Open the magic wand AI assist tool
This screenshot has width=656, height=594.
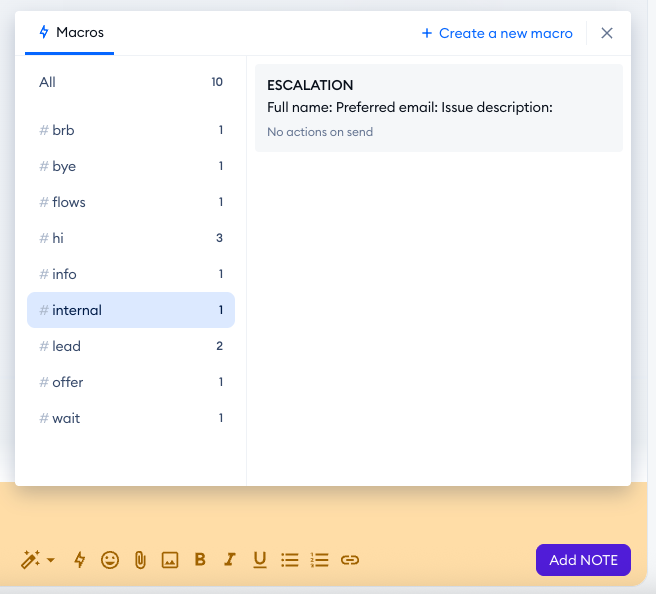coord(30,560)
